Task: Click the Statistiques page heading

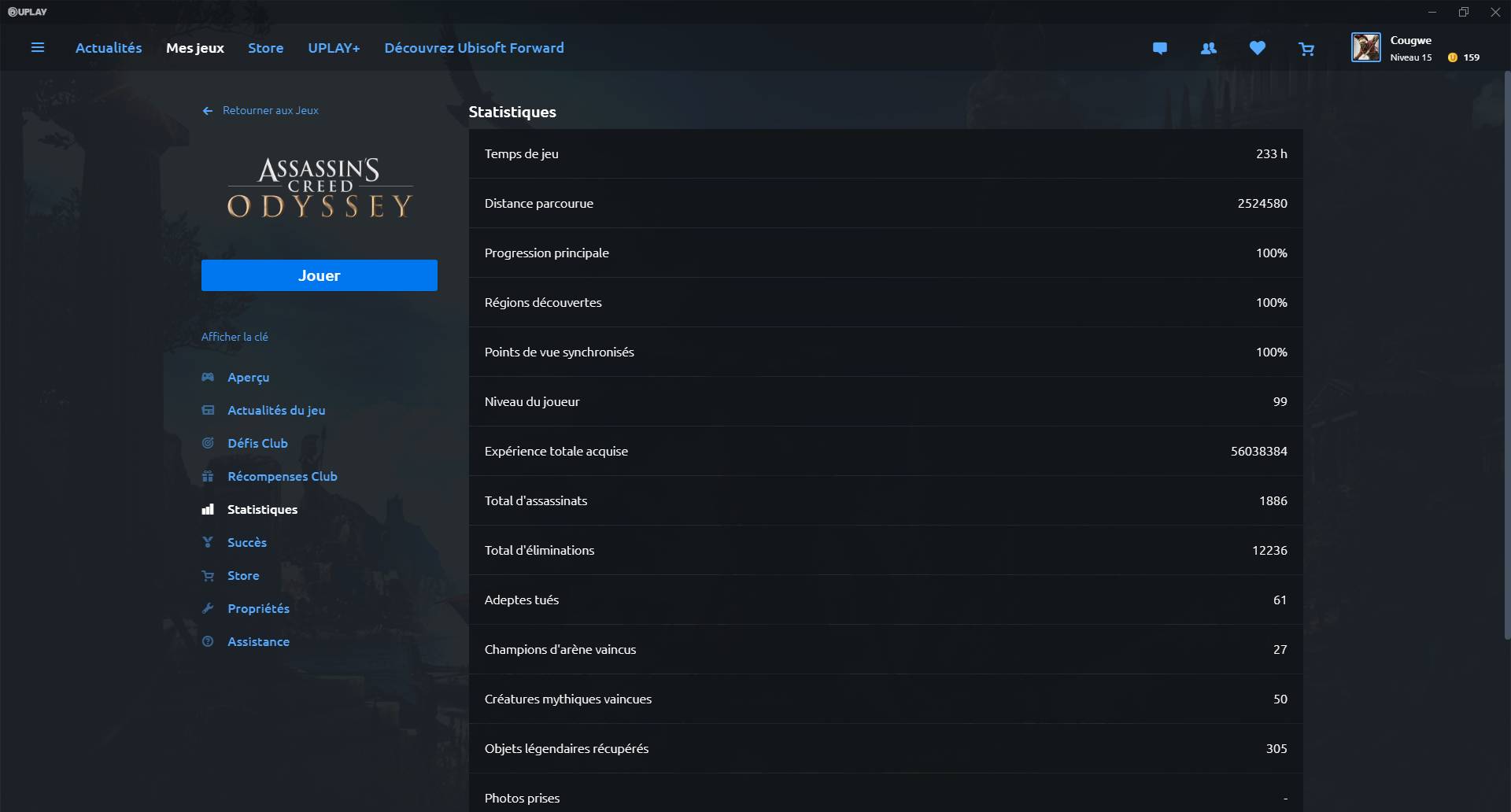Action: 512,112
